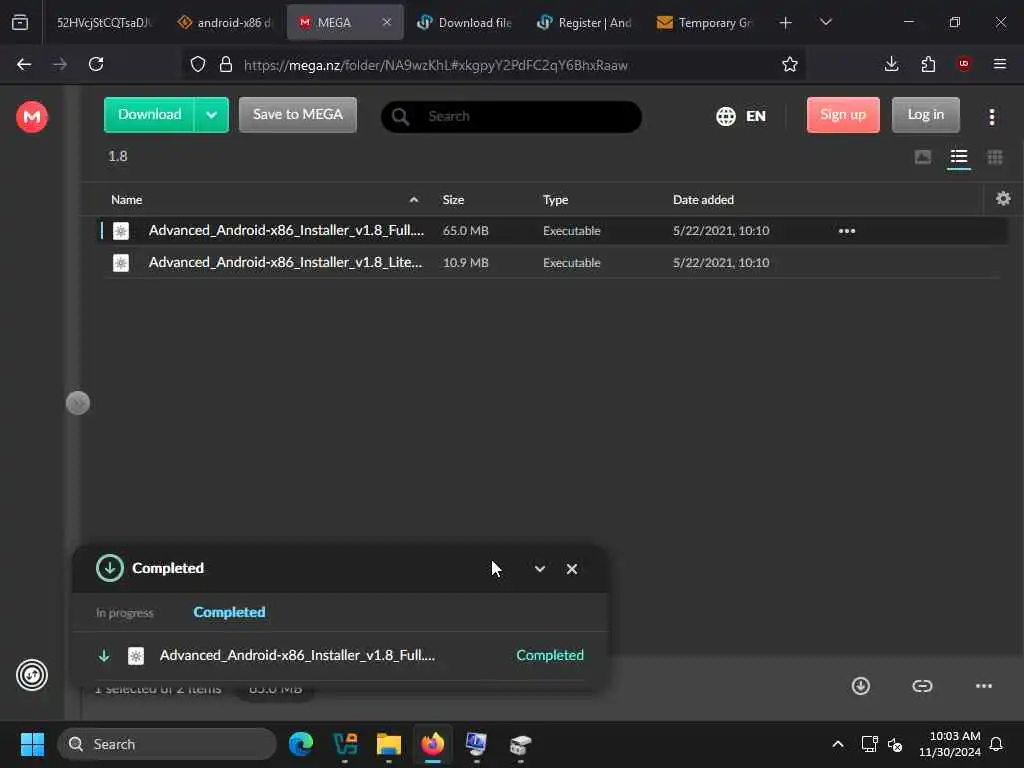Select the grid view icon

point(995,157)
